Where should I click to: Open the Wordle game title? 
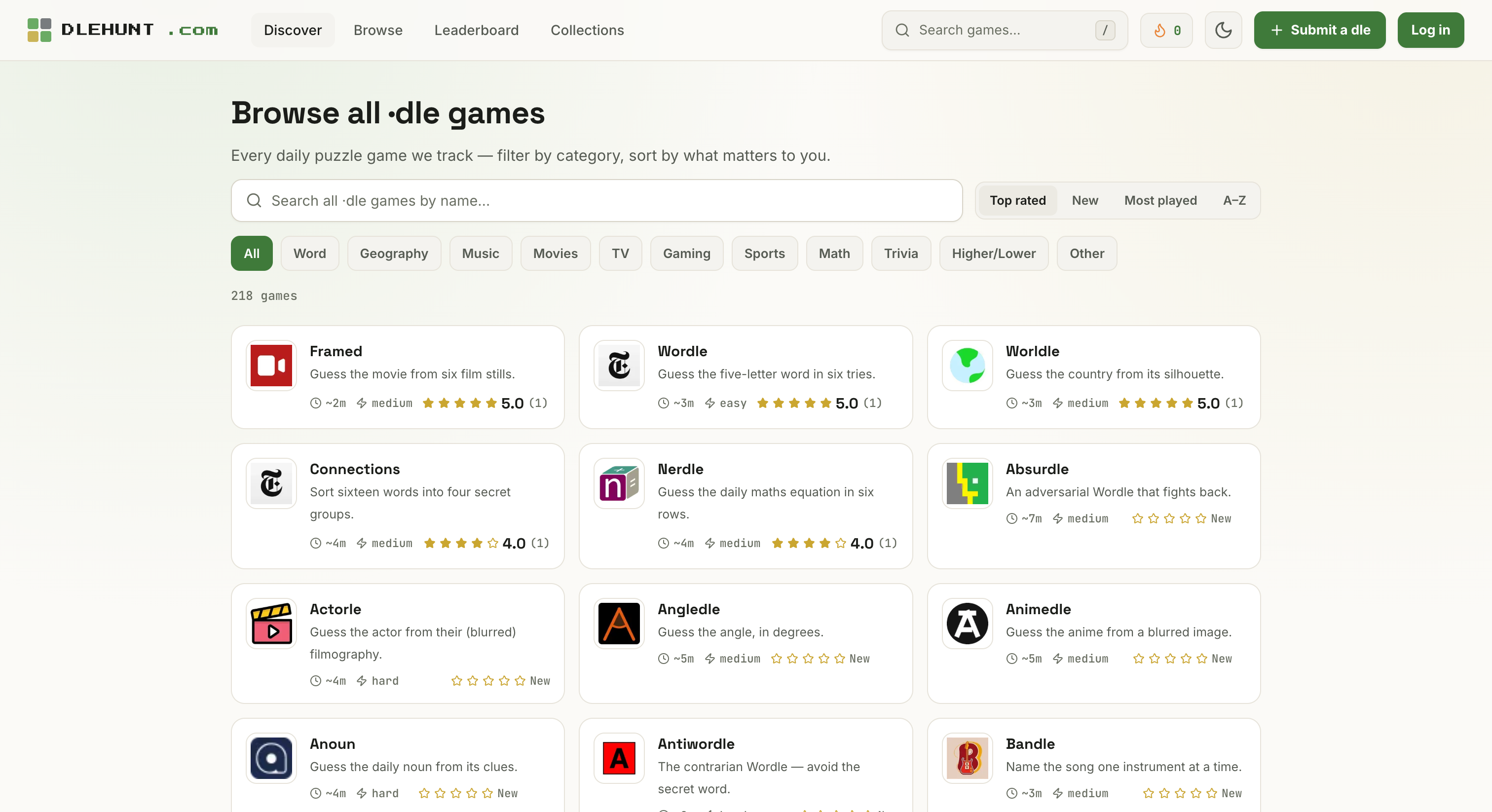point(682,351)
